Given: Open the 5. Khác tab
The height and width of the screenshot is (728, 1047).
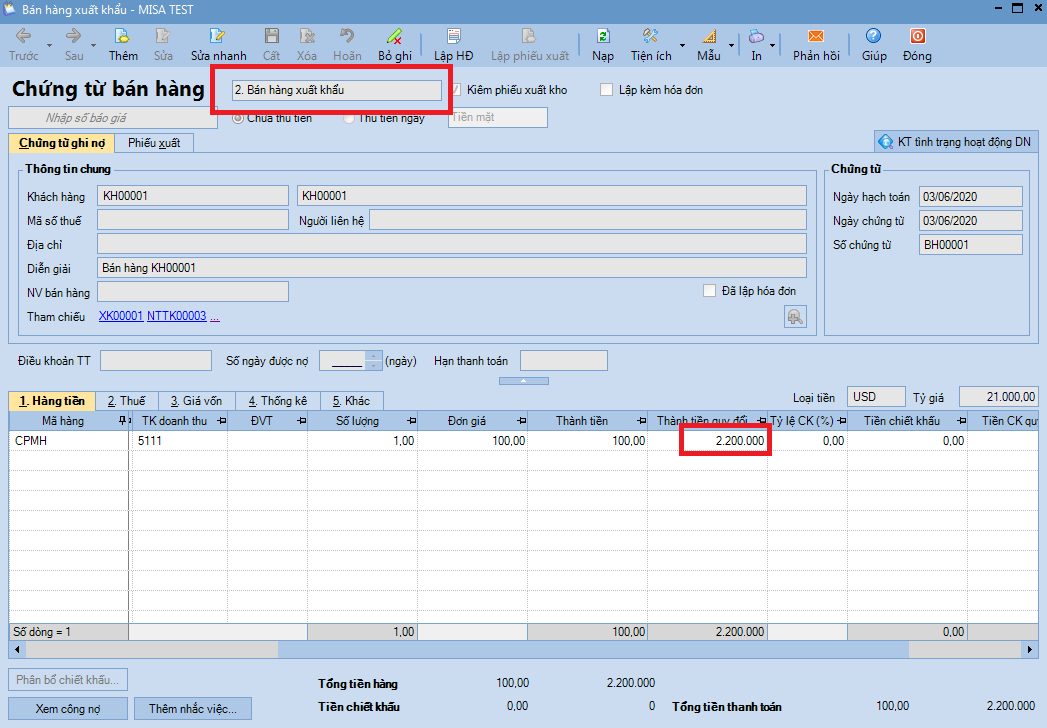Looking at the screenshot, I should click(351, 401).
